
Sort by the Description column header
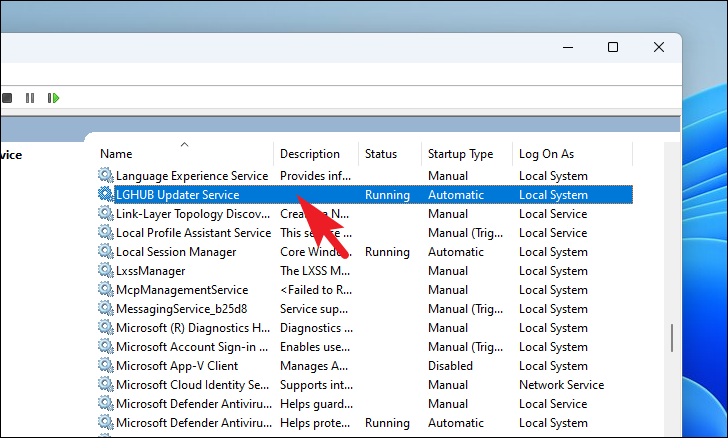pos(310,154)
